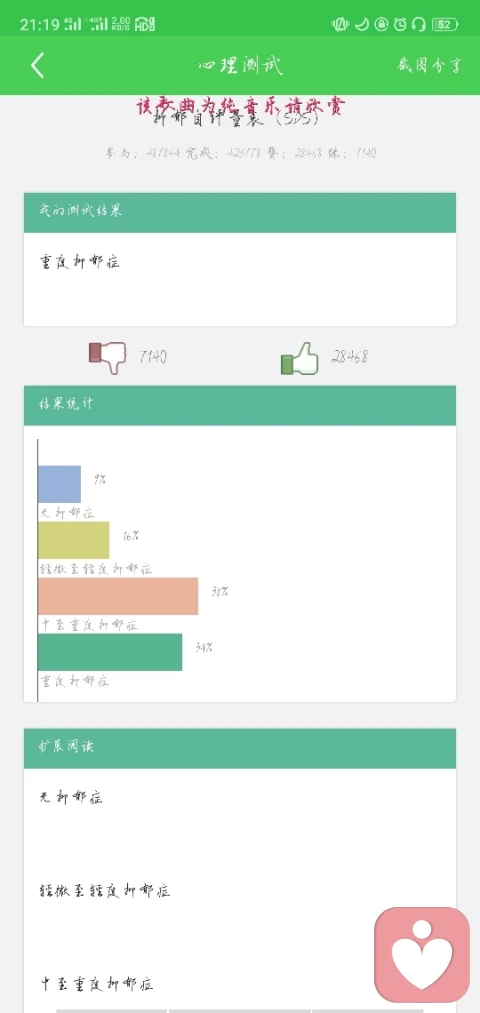Click the 结果统计 section header
Viewport: 480px width, 1013px height.
tap(240, 406)
